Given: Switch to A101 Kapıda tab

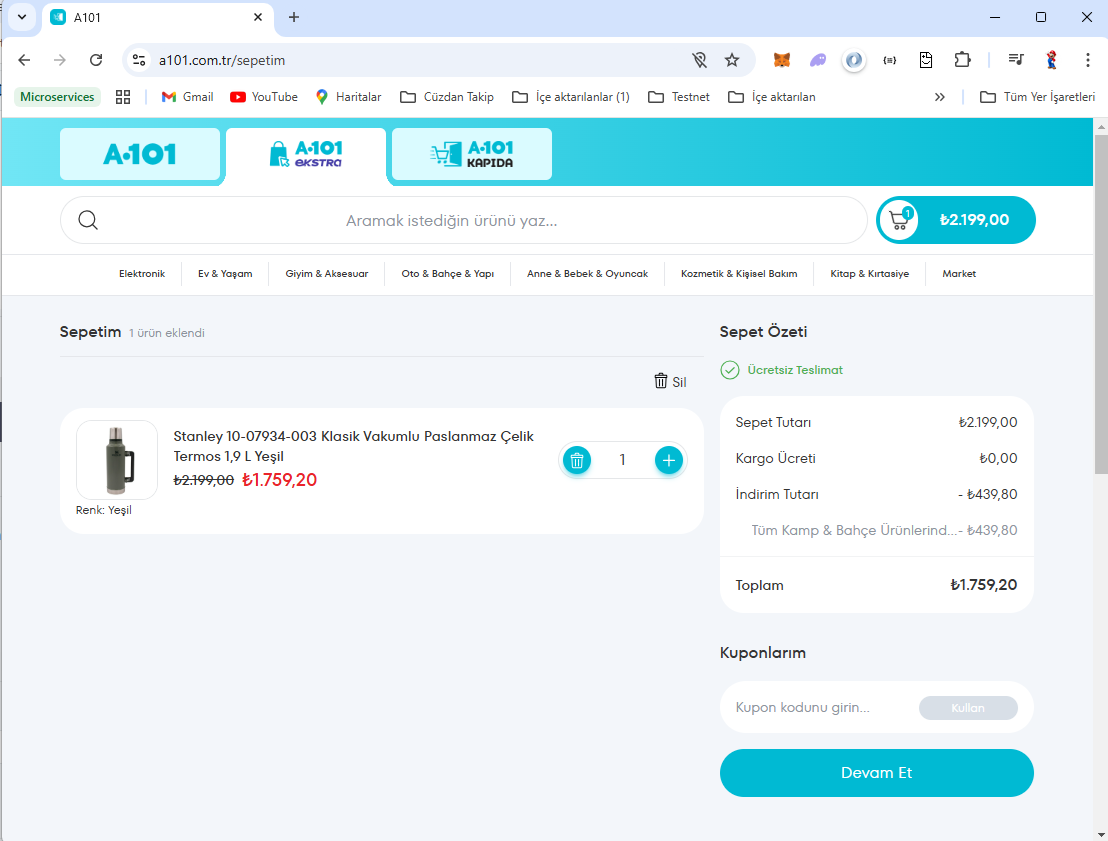Looking at the screenshot, I should pos(472,154).
